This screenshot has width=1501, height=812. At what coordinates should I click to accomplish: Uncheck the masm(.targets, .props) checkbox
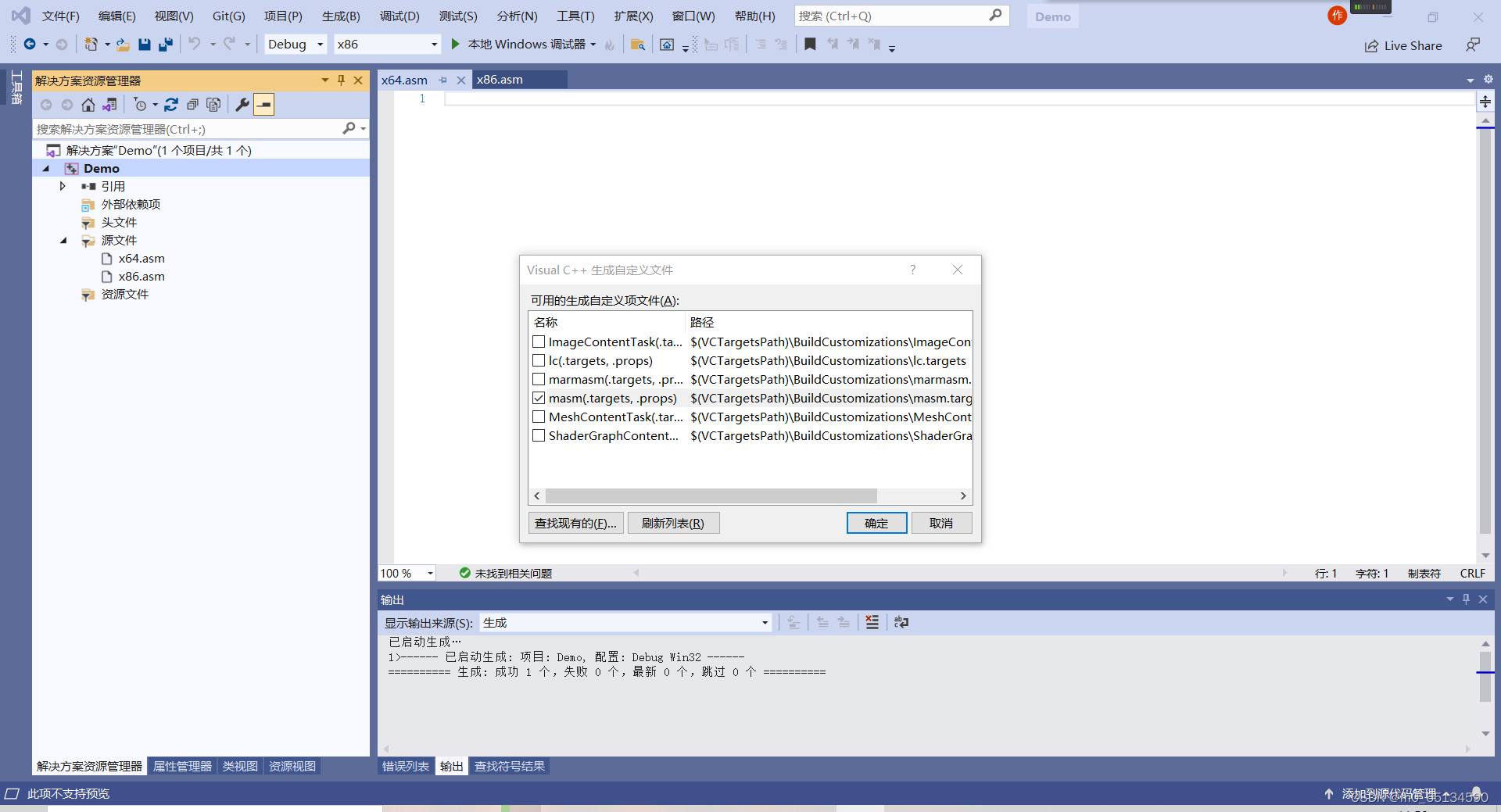538,398
